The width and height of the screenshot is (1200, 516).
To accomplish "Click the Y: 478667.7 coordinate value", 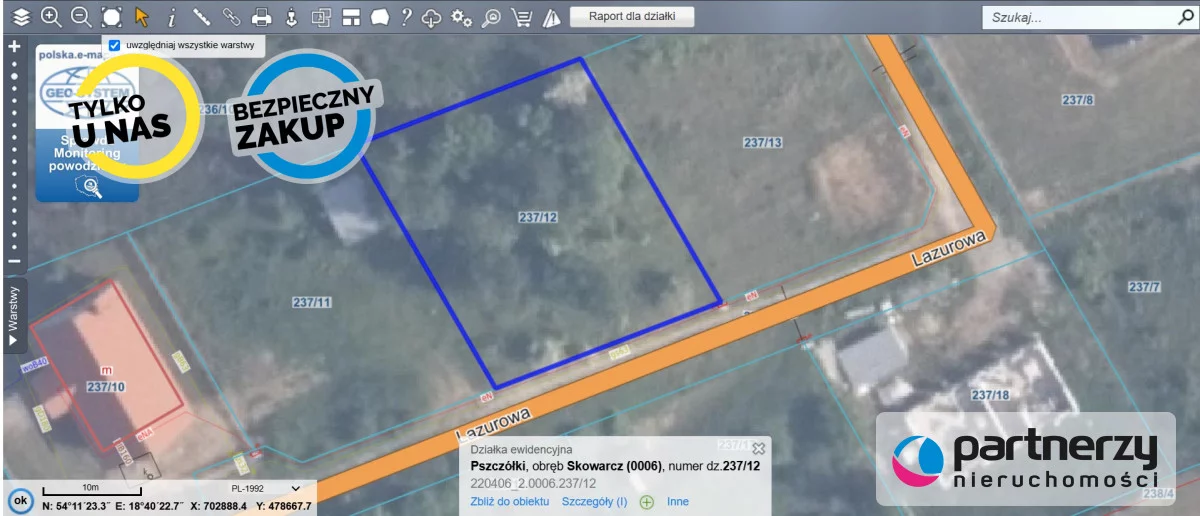I will click(284, 506).
